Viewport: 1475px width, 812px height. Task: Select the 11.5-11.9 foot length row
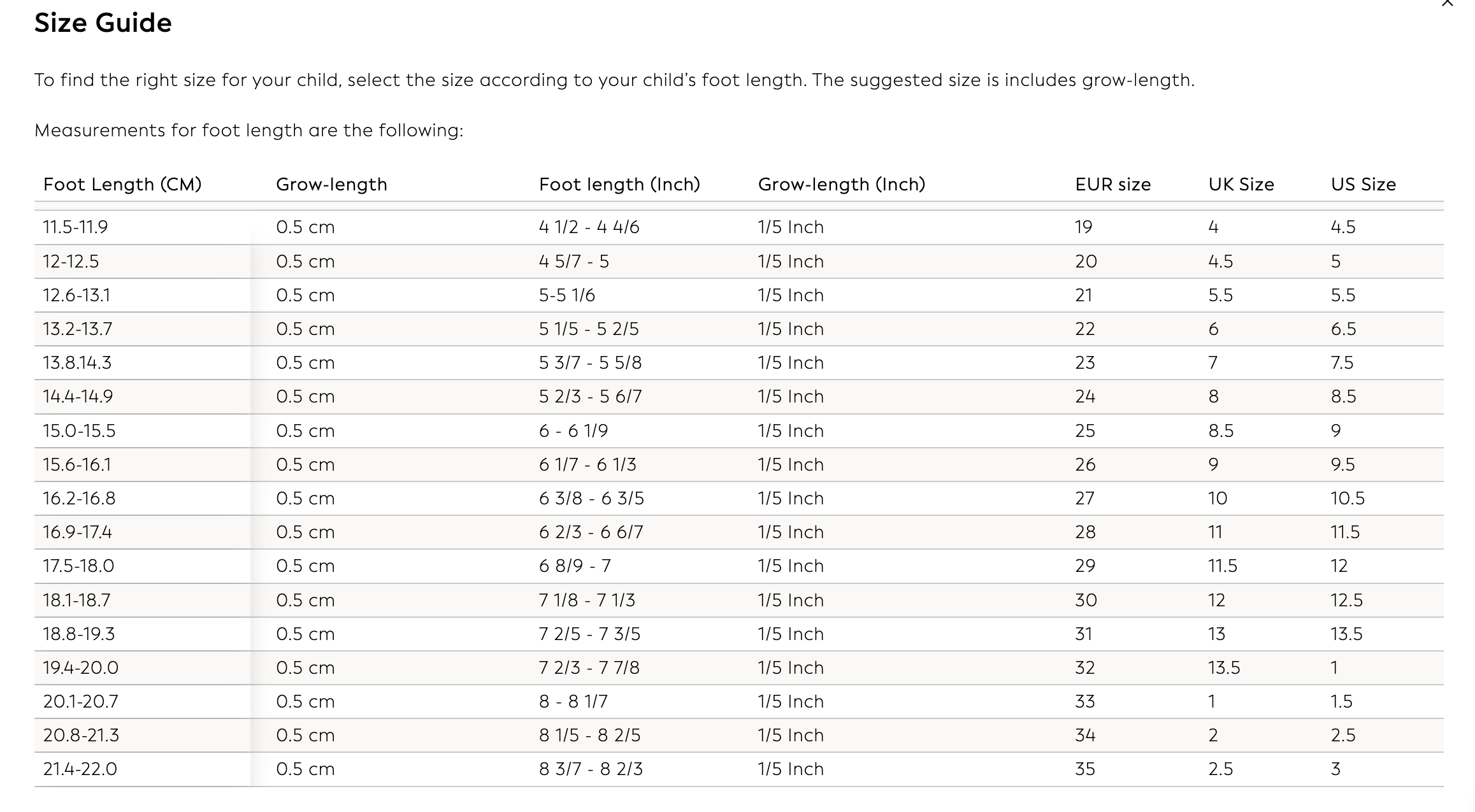click(x=739, y=227)
